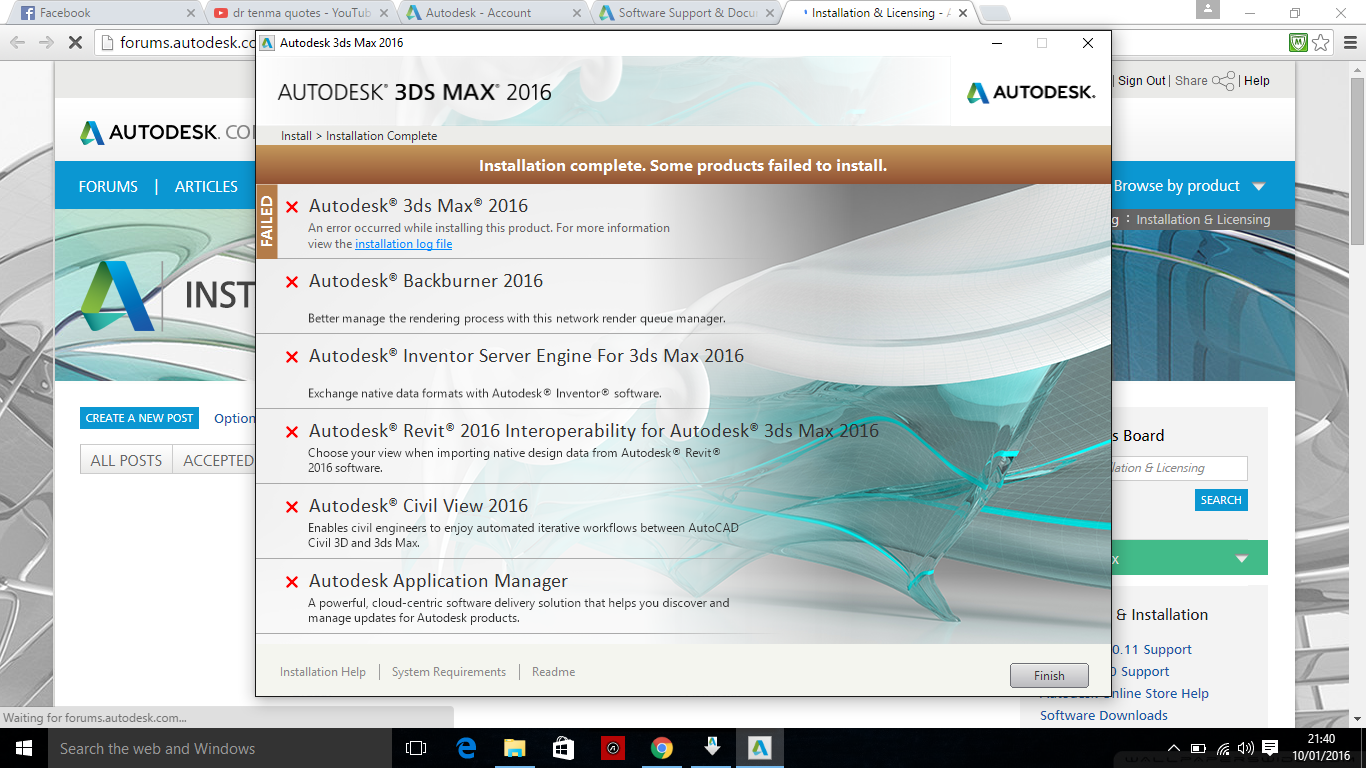The height and width of the screenshot is (768, 1366).
Task: Open File Explorer from the taskbar
Action: [514, 748]
